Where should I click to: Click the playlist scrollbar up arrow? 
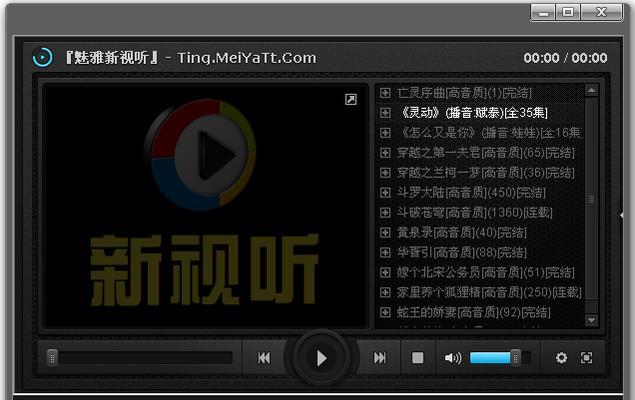(591, 91)
